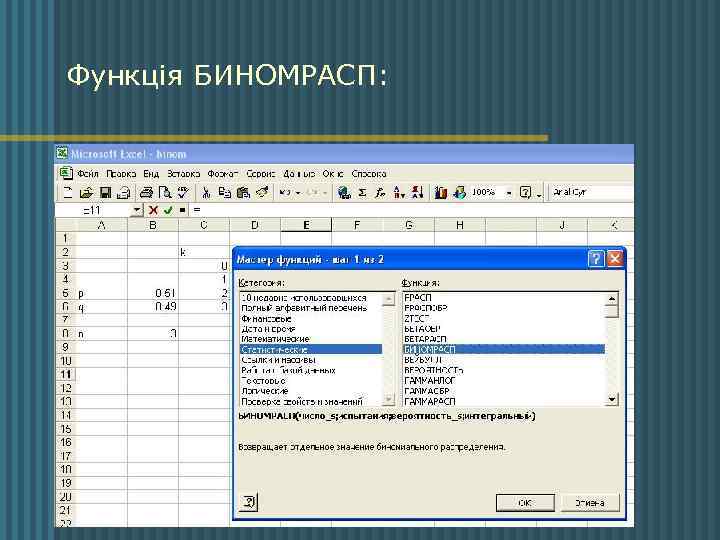Open the zoom 100% dropdown
The width and height of the screenshot is (720, 540).
pos(509,192)
